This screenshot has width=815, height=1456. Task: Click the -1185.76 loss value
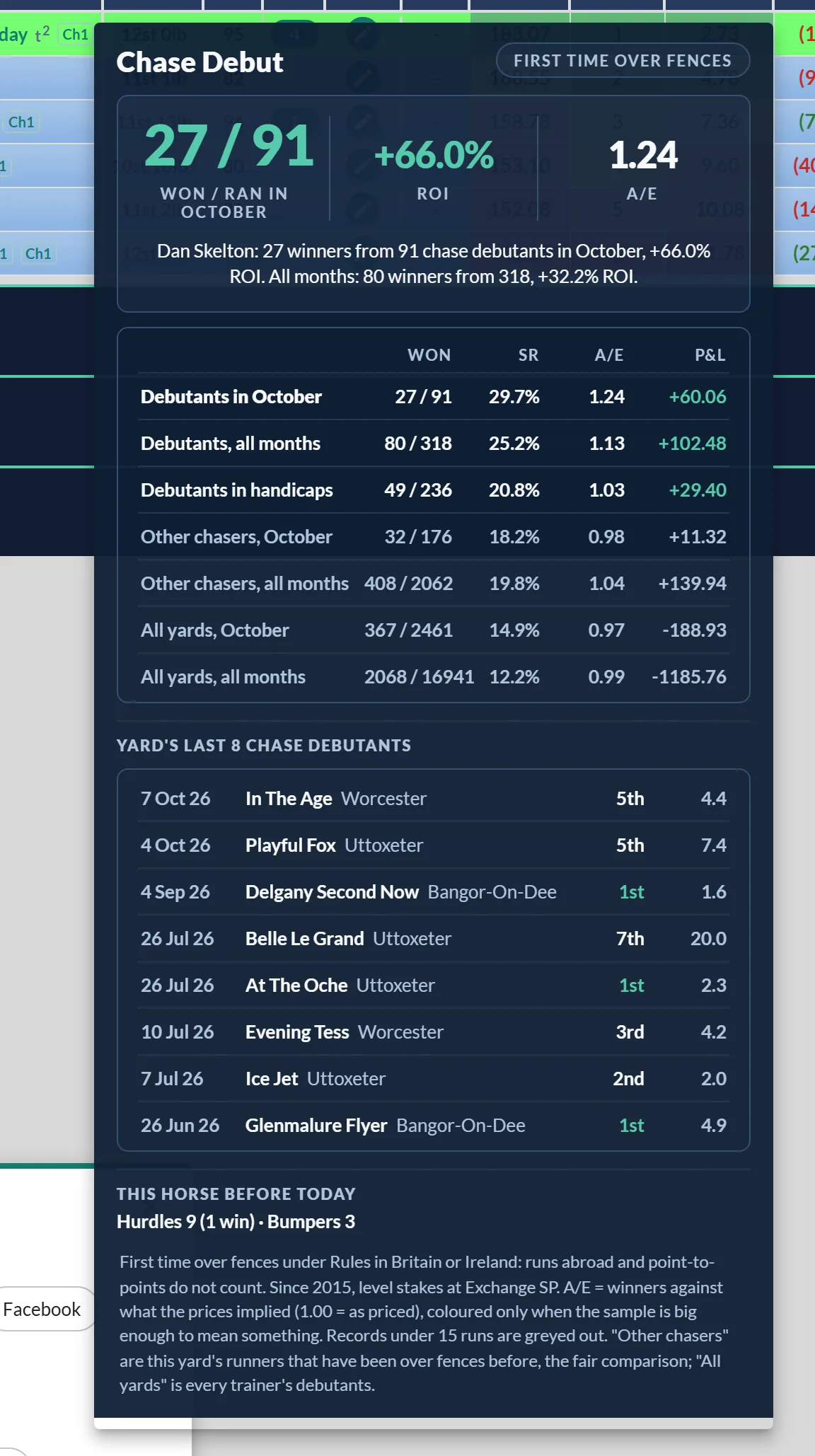coord(689,677)
